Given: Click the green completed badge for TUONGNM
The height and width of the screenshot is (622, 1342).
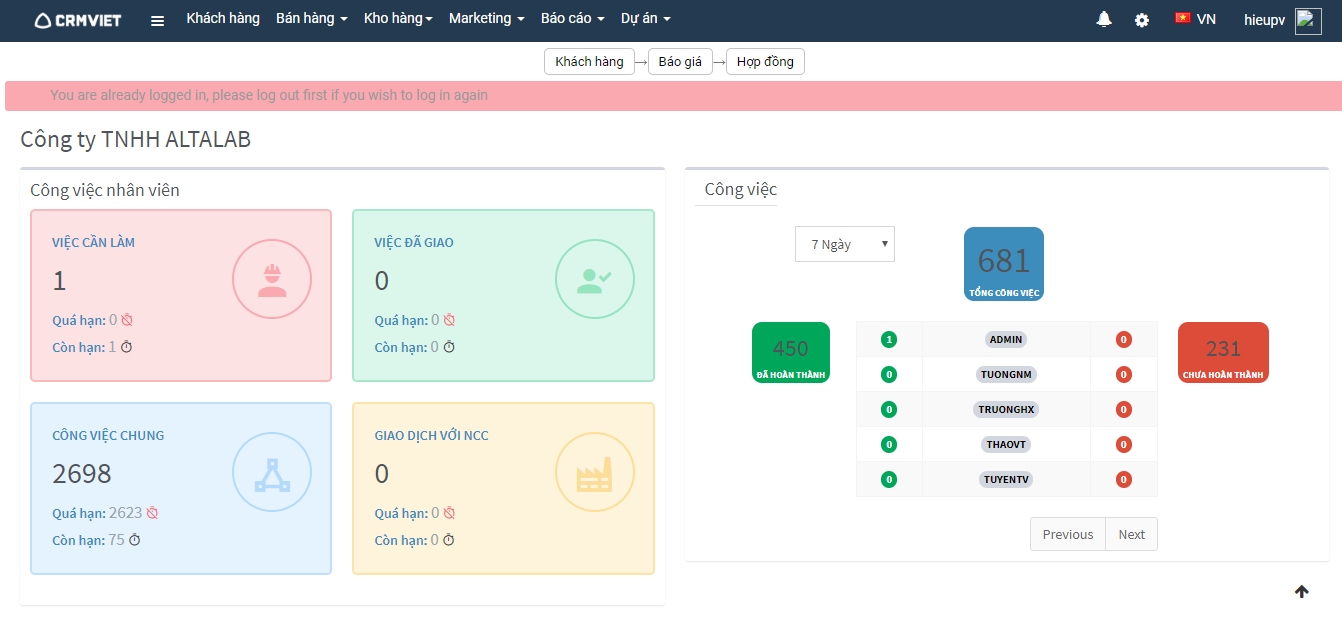Looking at the screenshot, I should coord(889,374).
